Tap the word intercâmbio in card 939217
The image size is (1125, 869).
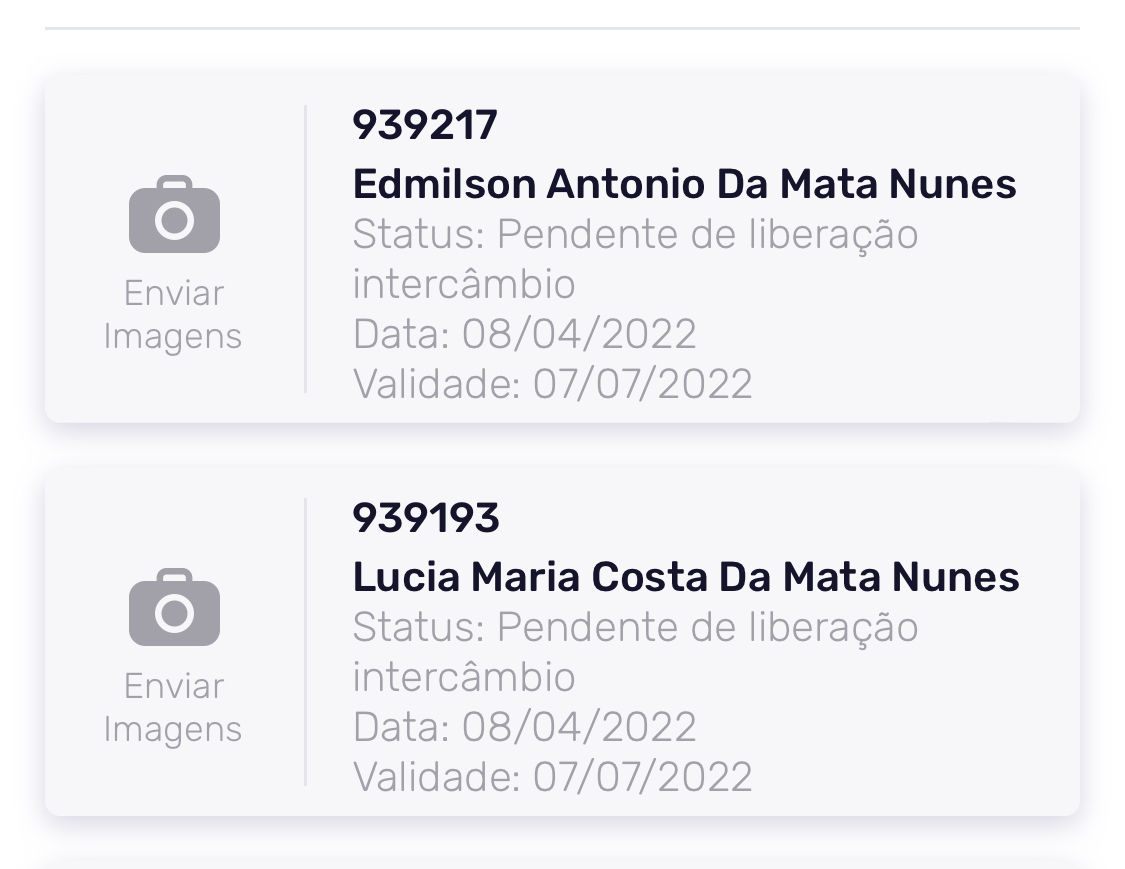464,285
